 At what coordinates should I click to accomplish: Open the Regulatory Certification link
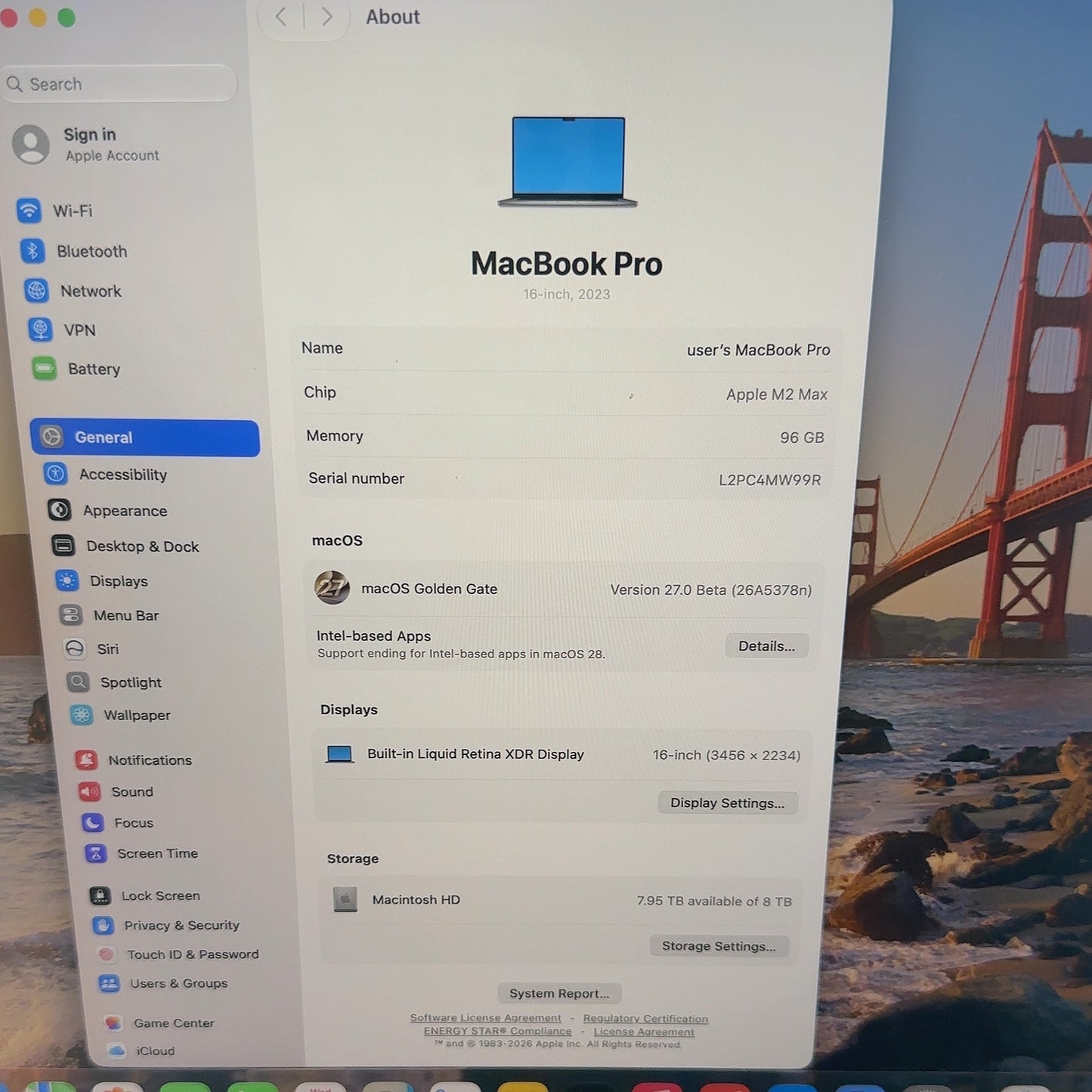645,1019
